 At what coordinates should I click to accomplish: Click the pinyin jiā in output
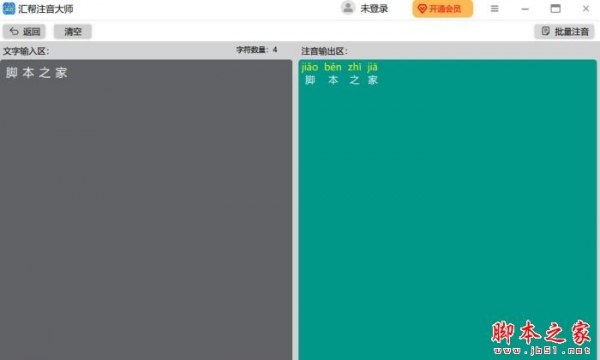[372, 67]
